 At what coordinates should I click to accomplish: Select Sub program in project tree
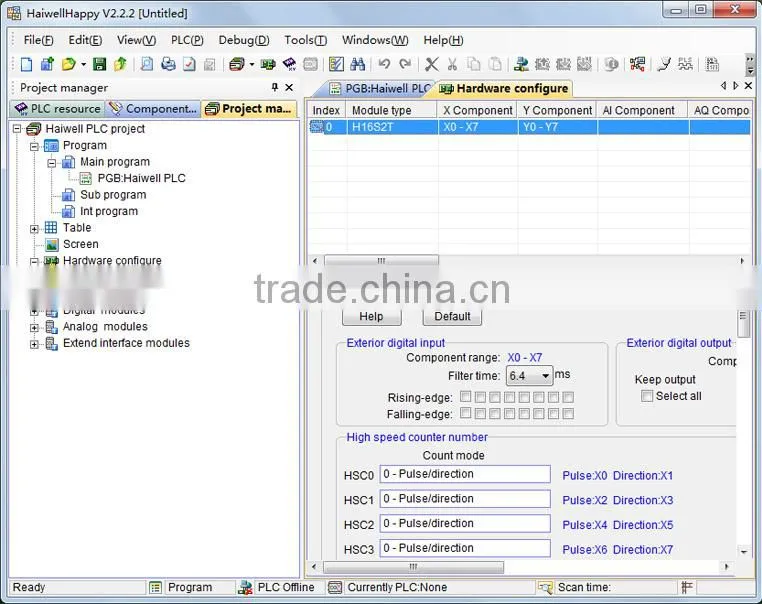pos(113,195)
